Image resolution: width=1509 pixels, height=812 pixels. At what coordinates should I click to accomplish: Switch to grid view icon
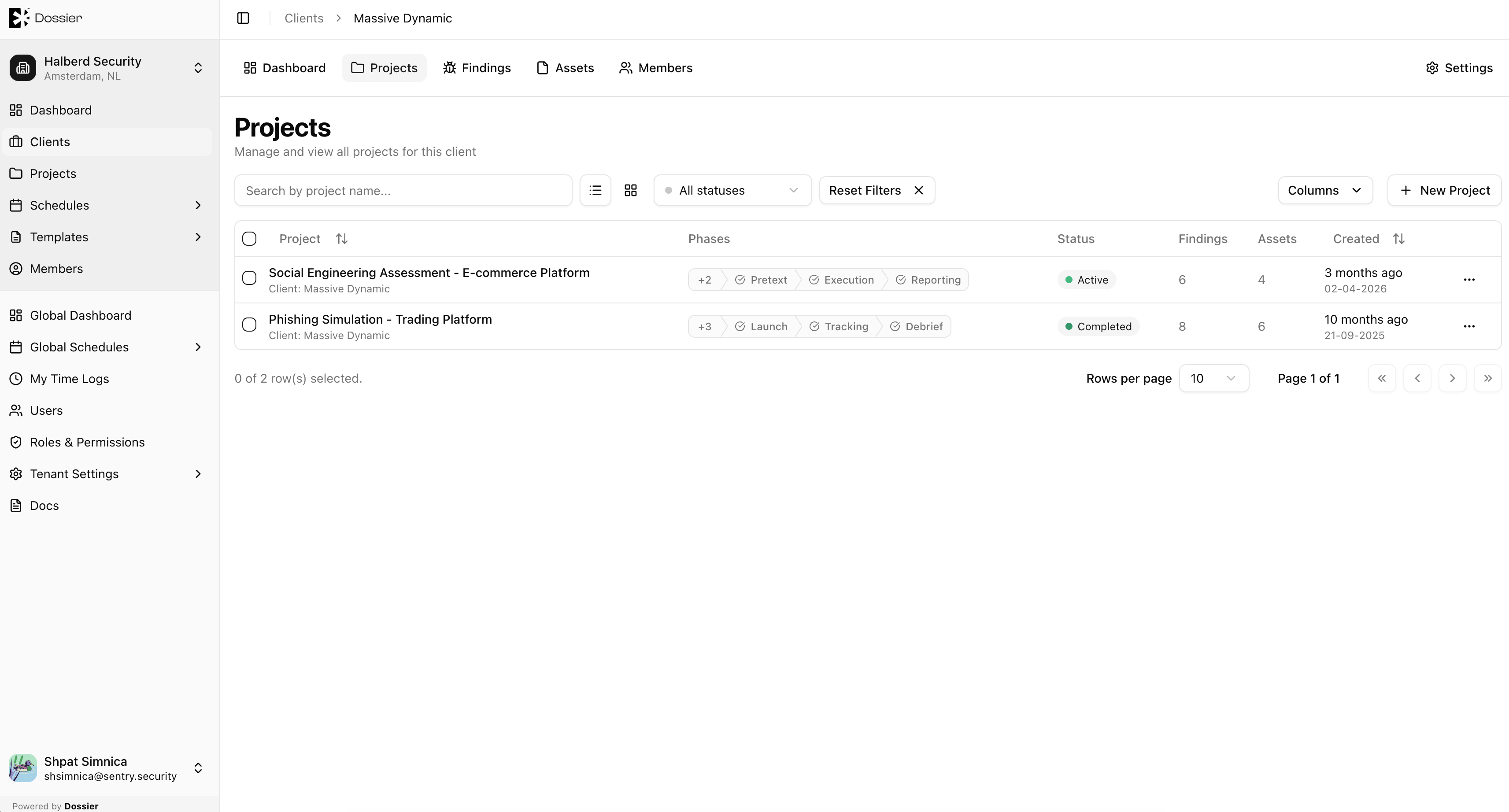630,190
